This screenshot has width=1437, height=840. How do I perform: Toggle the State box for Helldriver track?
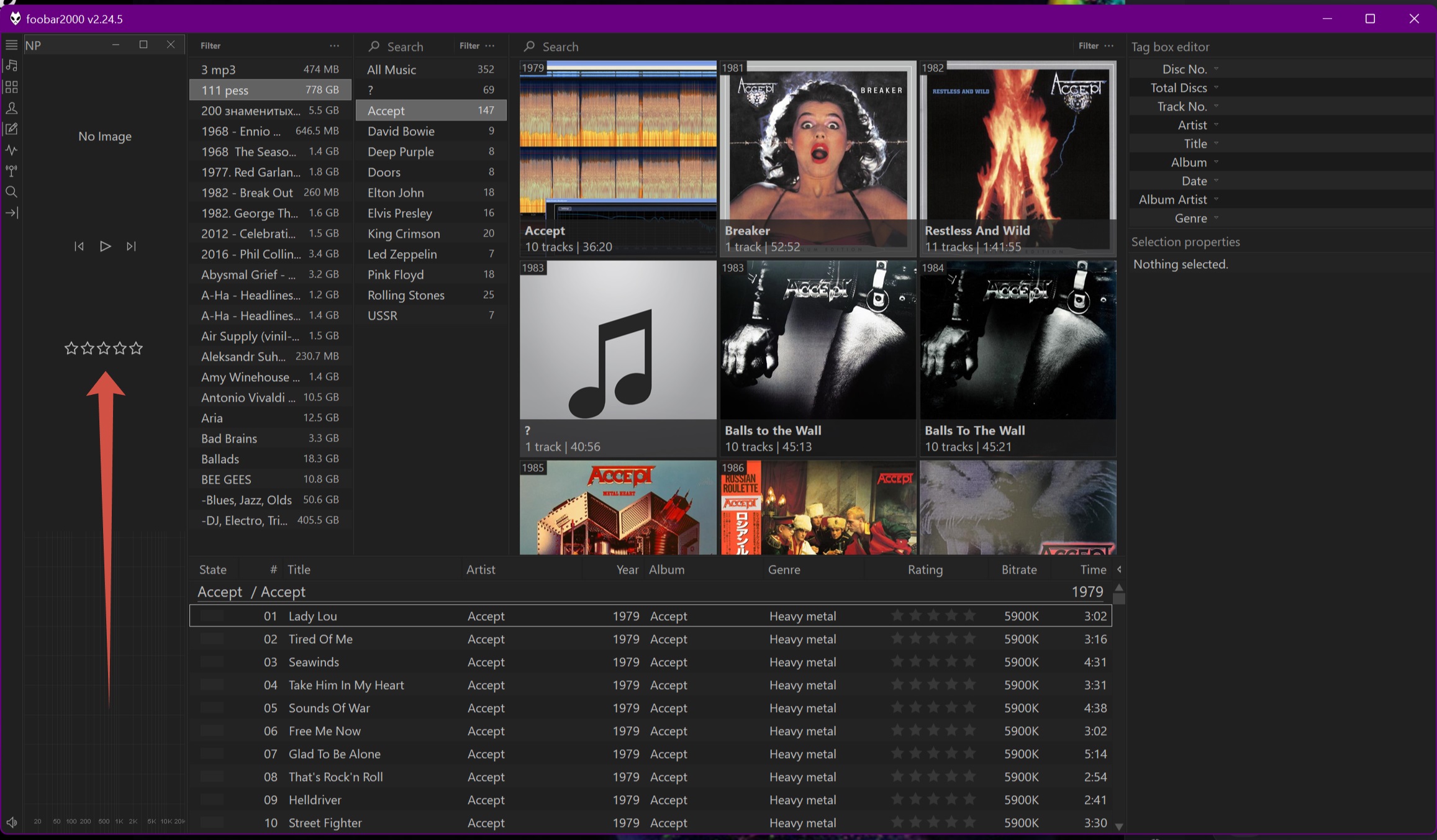212,800
